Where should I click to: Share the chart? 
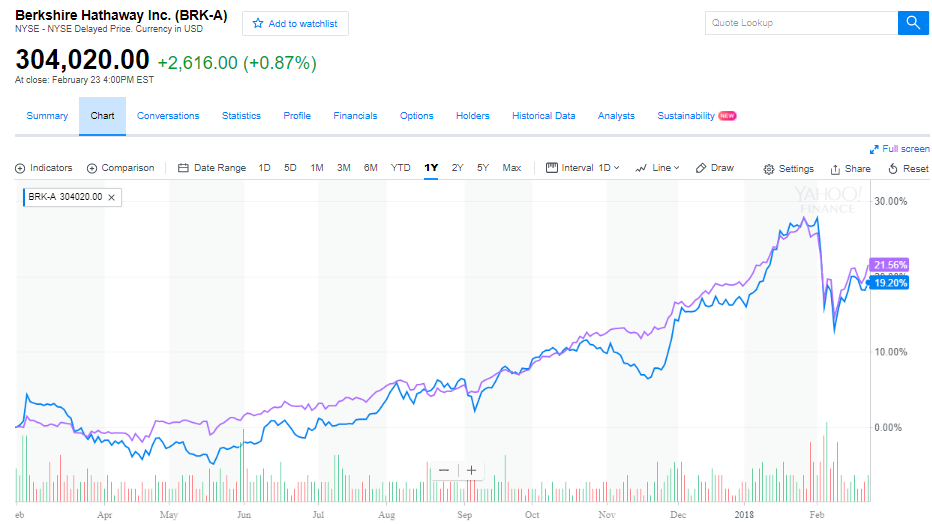(850, 169)
